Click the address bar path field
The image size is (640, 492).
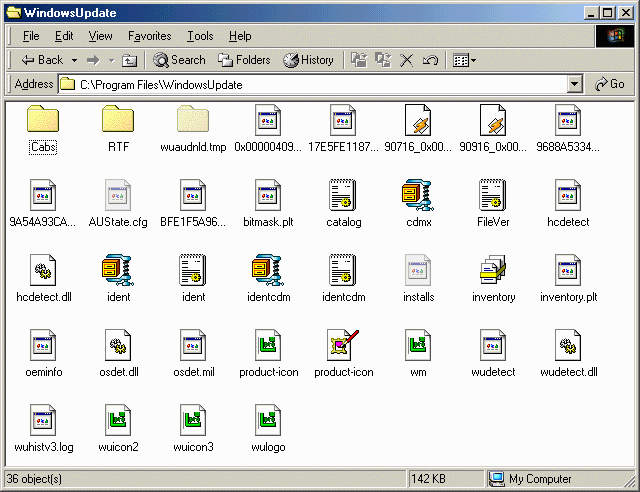[x=313, y=85]
